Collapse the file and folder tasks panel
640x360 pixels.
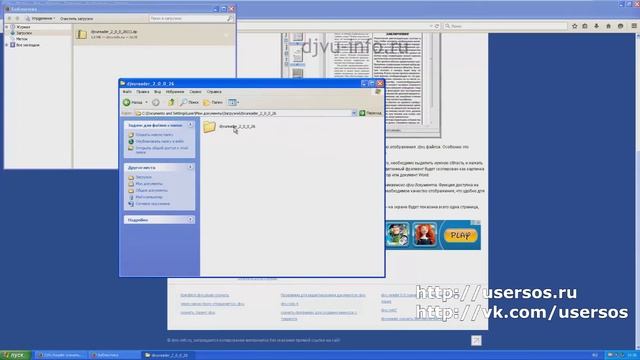click(x=190, y=125)
